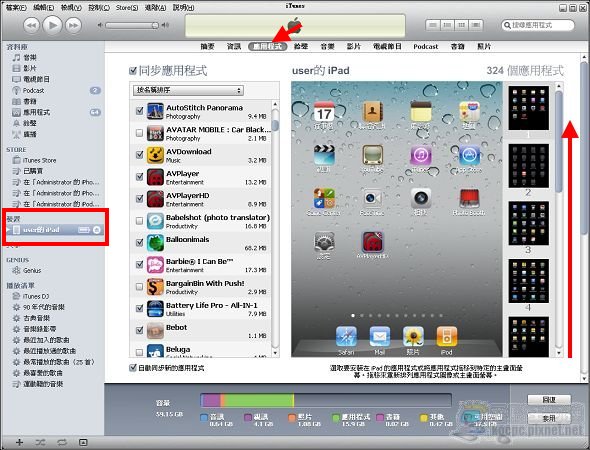This screenshot has height=450, width=590.
Task: Enable the Babelshot photo translator checkbox
Action: point(140,220)
